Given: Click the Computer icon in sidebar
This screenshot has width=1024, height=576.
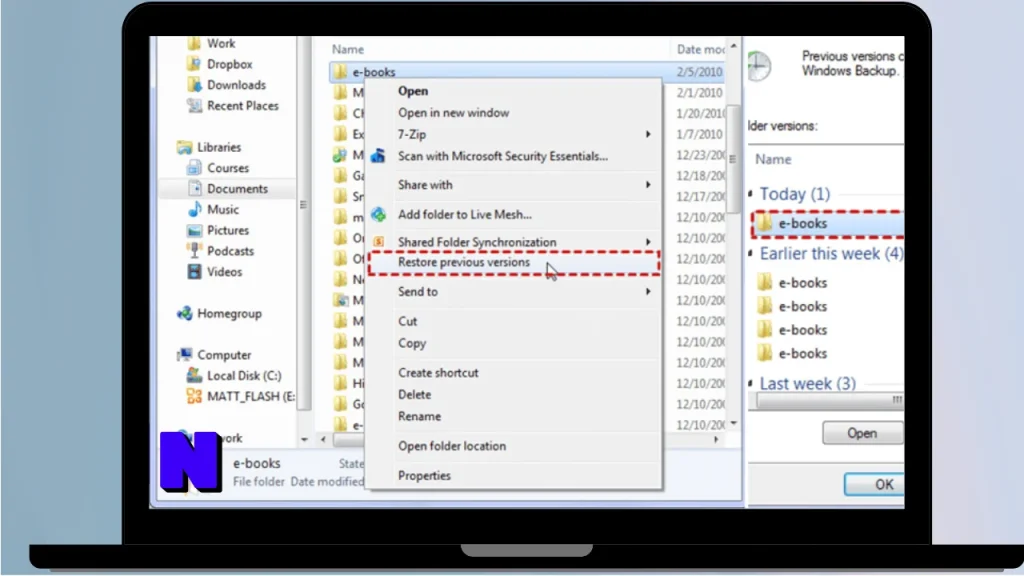Looking at the screenshot, I should pos(185,355).
